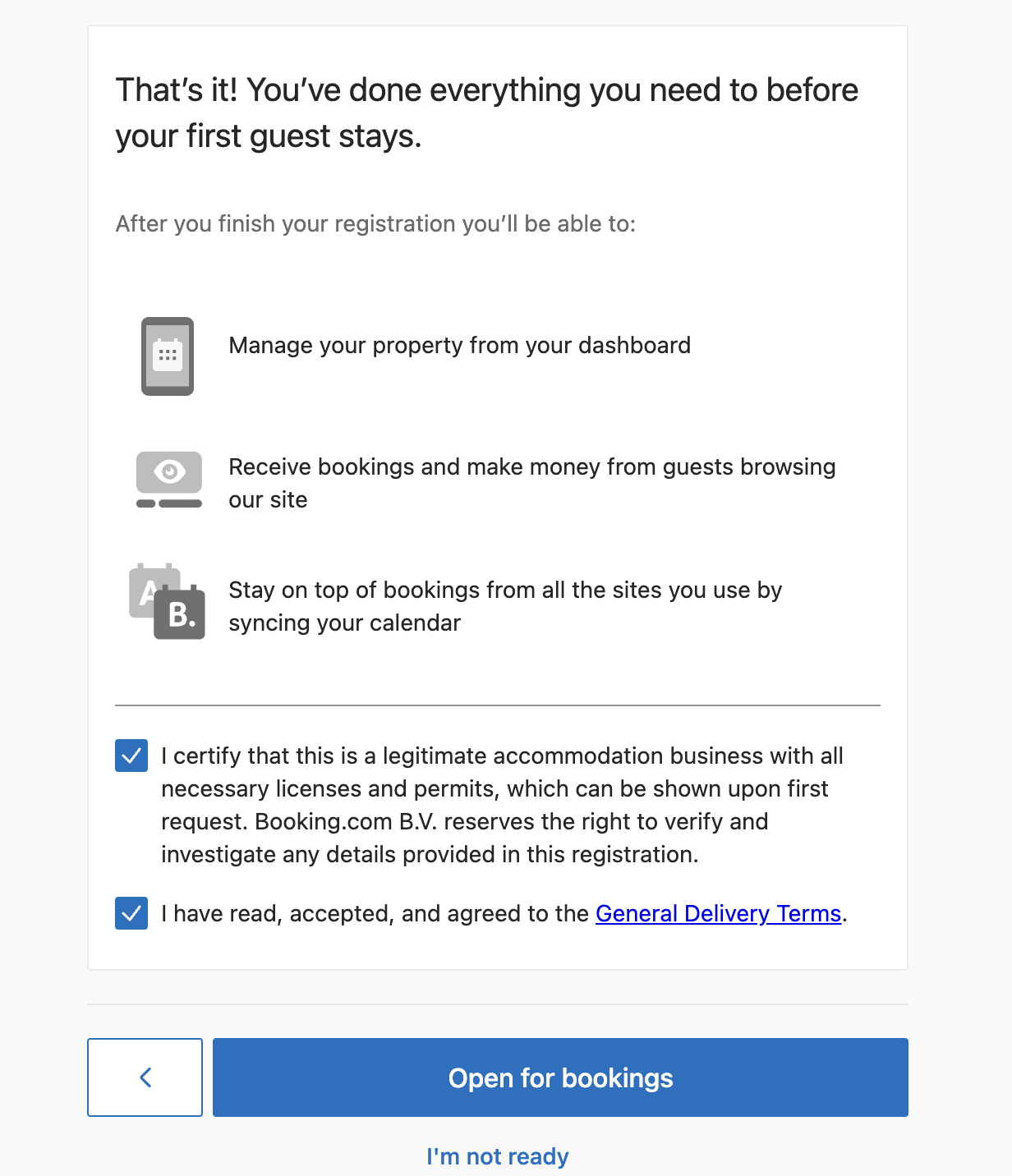
Task: Click the eye symbol on monitor icon
Action: [169, 471]
